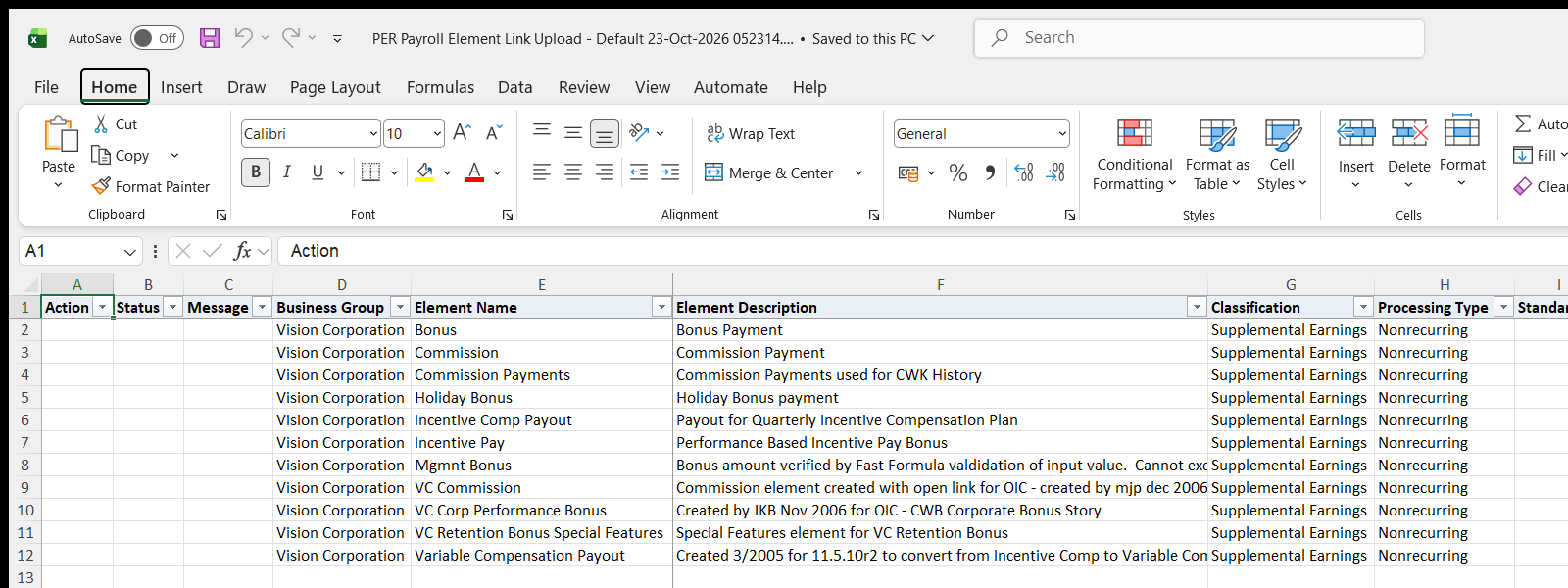The image size is (1568, 588).
Task: Align text left
Action: [542, 172]
